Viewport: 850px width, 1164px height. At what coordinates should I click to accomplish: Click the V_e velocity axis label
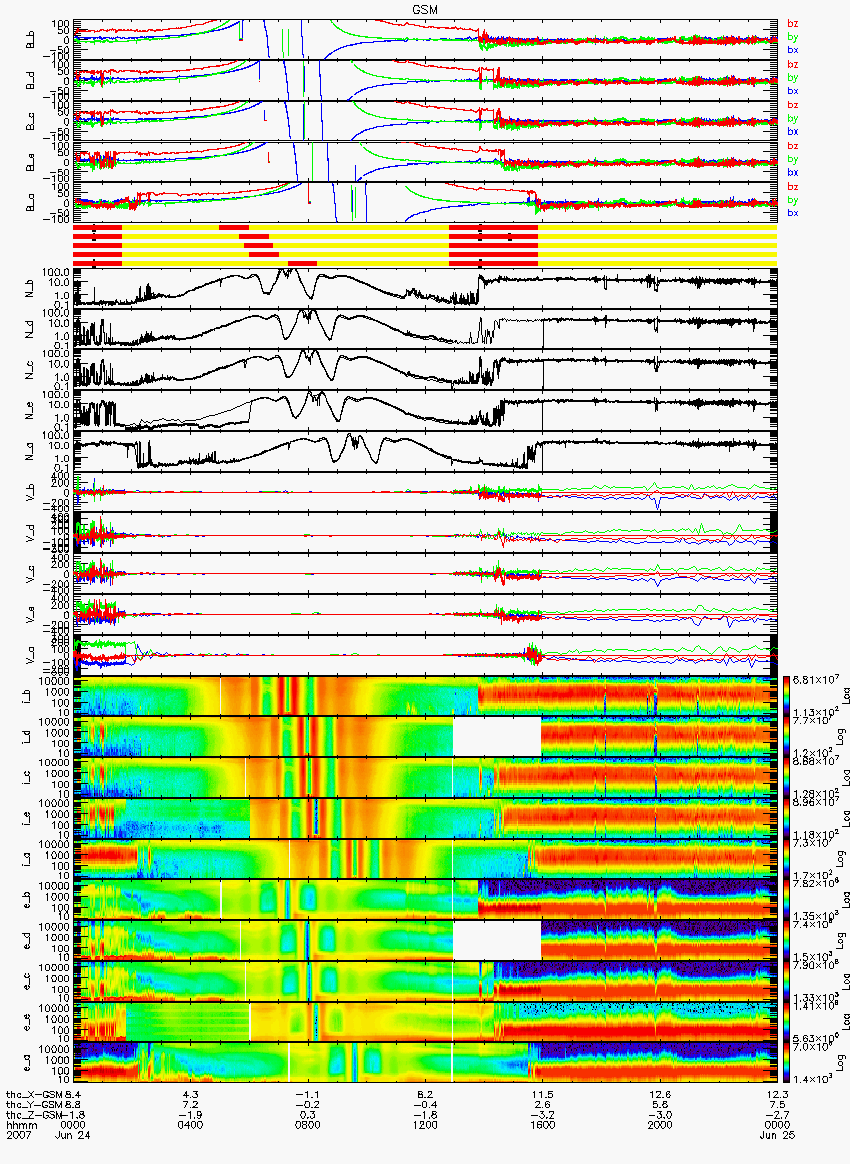pyautogui.click(x=31, y=614)
